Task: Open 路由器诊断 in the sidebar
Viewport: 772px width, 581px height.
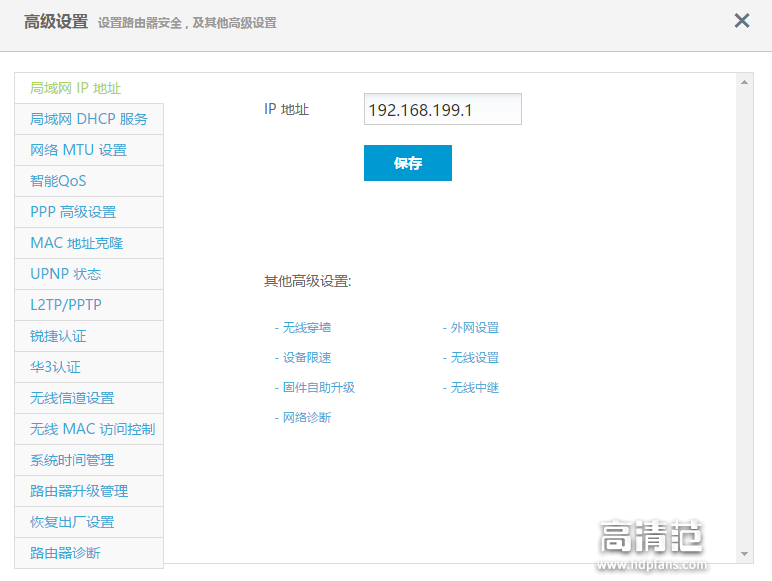Action: (x=89, y=553)
